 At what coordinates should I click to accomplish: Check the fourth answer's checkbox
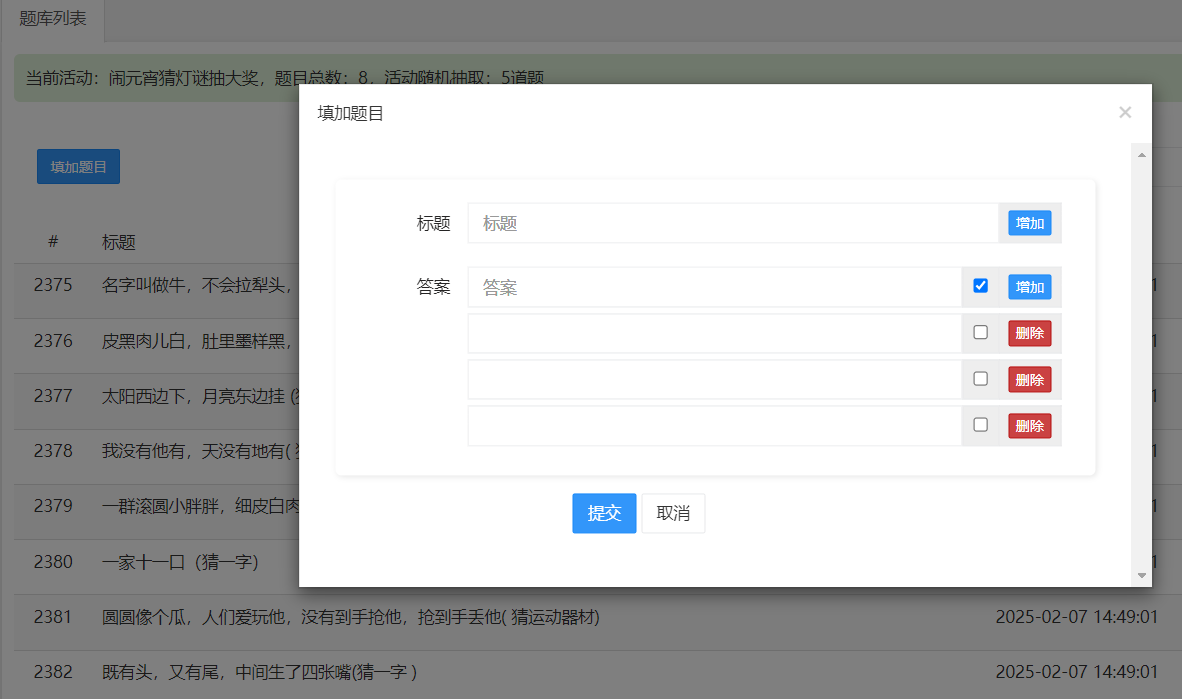point(980,425)
